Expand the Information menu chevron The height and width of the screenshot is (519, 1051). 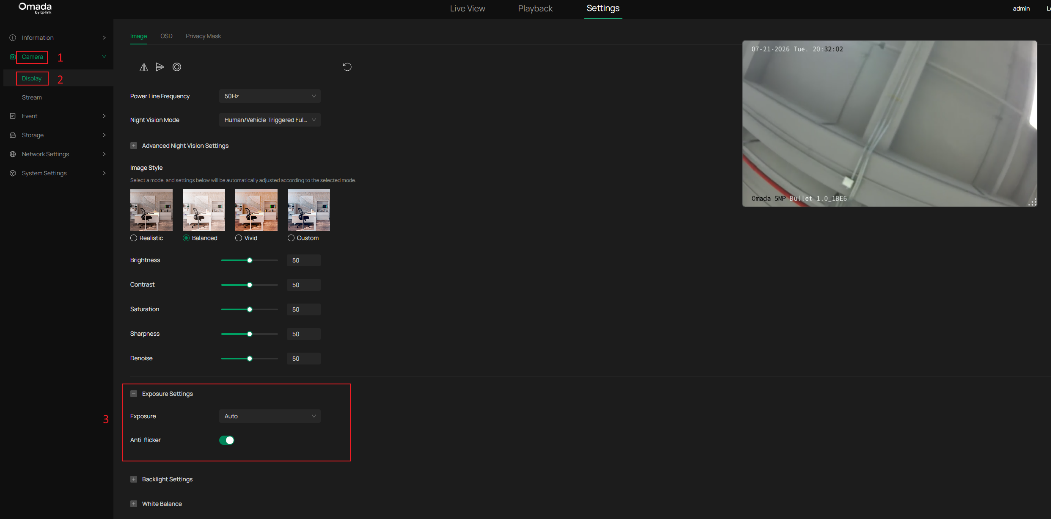click(104, 38)
